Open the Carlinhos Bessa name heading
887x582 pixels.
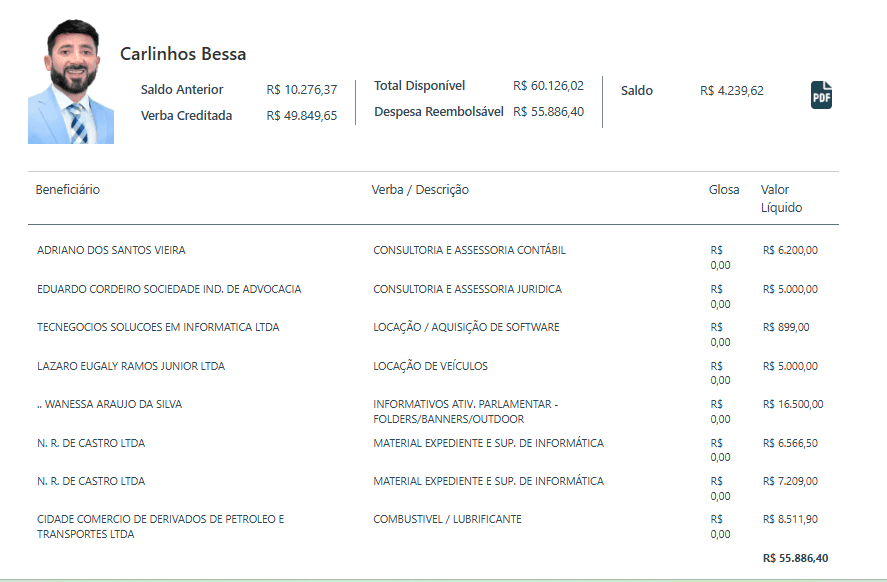183,54
